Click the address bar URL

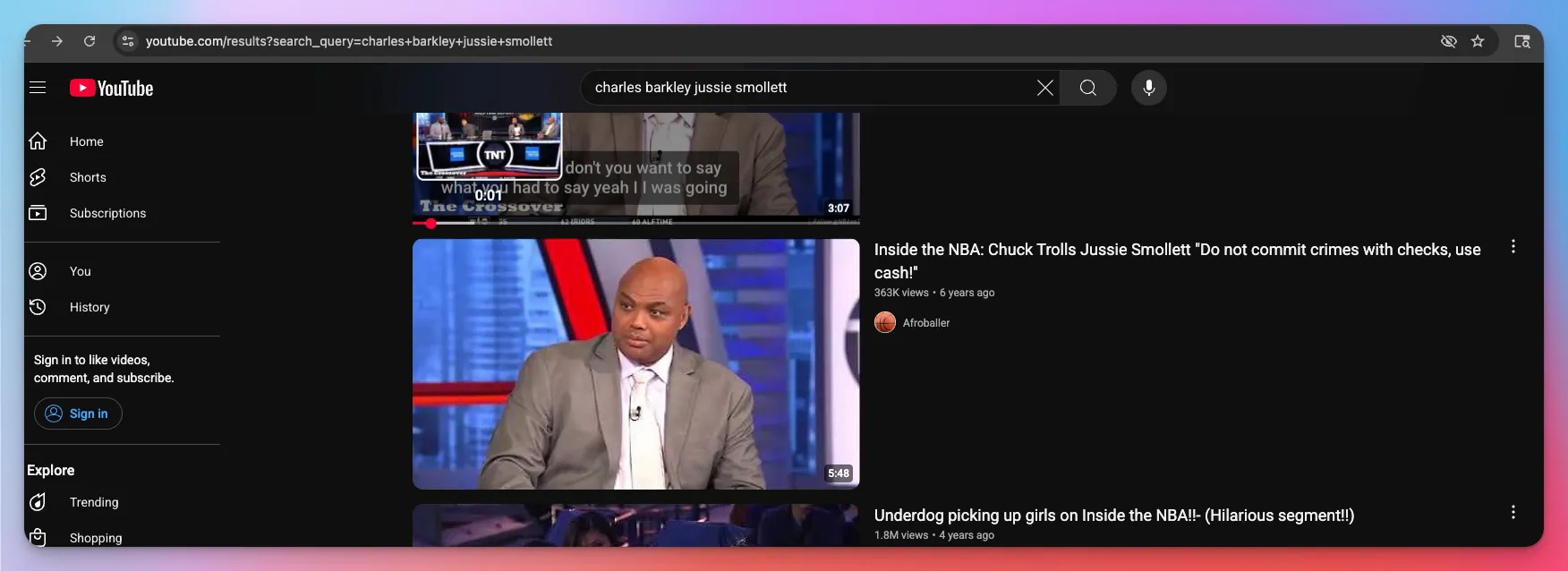349,41
